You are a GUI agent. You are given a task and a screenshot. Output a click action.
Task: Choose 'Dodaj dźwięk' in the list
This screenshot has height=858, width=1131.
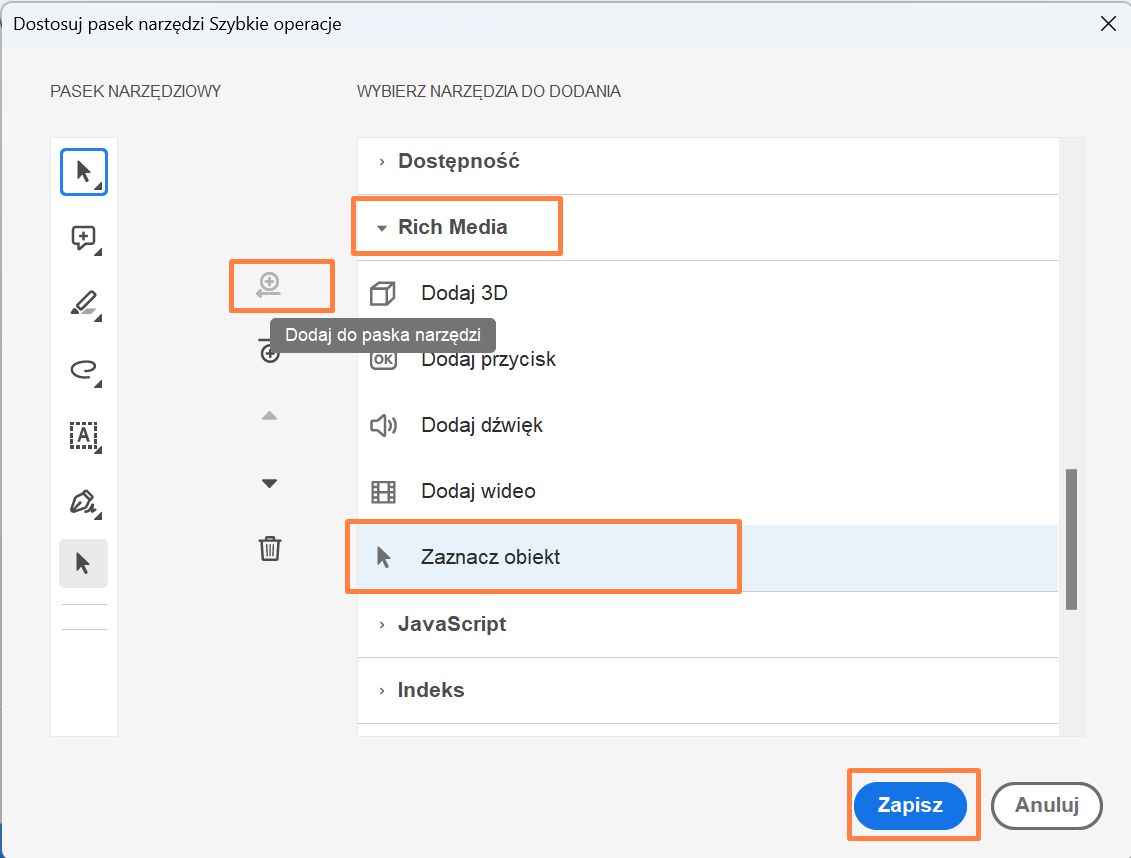[482, 425]
